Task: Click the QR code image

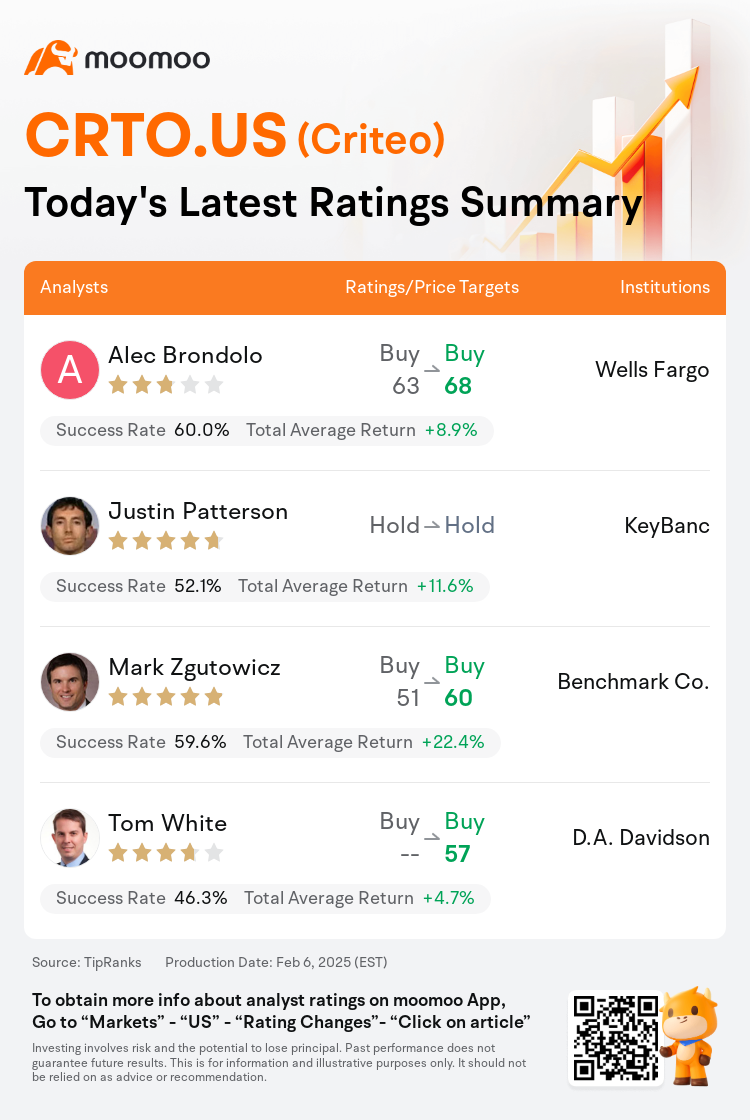Action: 616,1038
